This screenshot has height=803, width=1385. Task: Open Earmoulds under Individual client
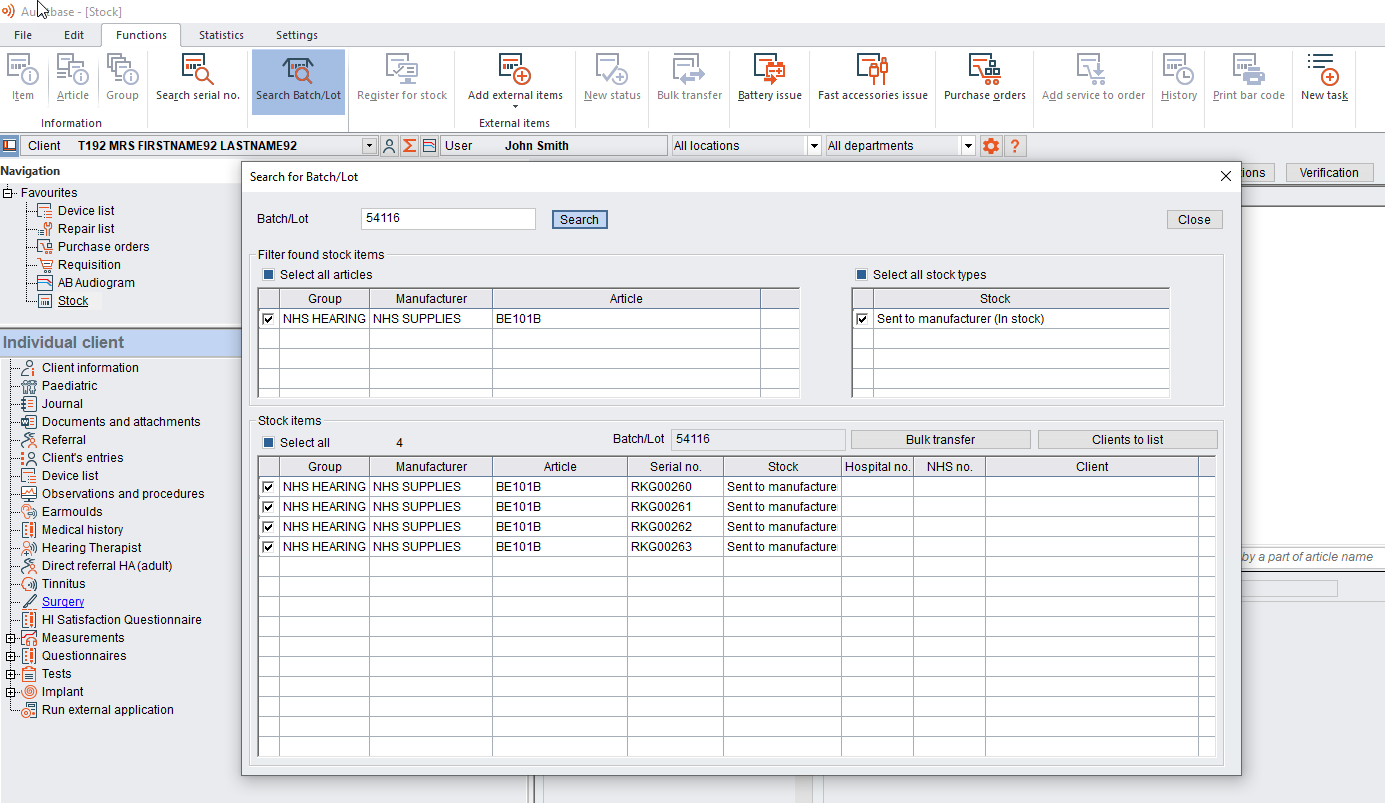click(72, 512)
